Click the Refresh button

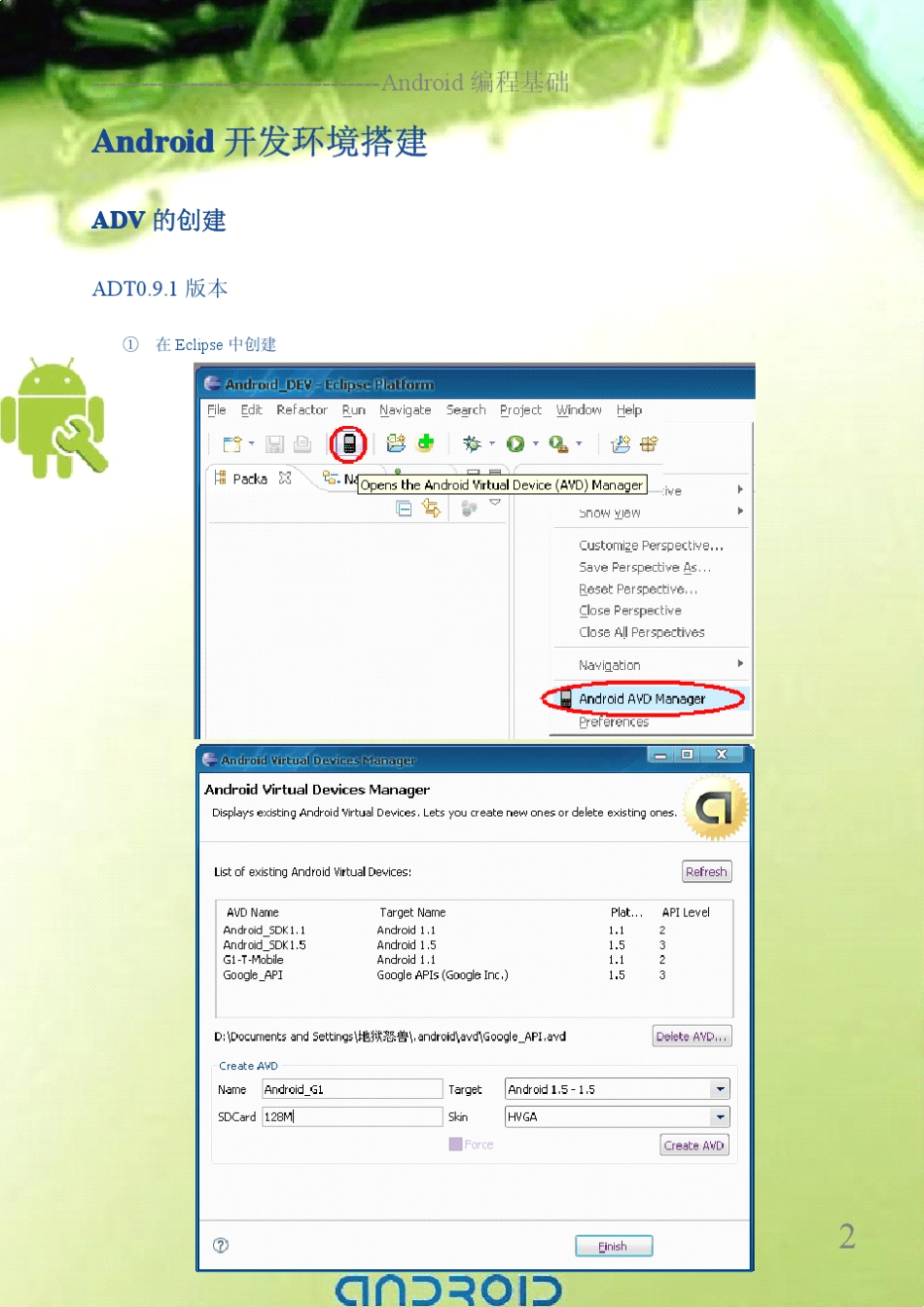click(706, 872)
